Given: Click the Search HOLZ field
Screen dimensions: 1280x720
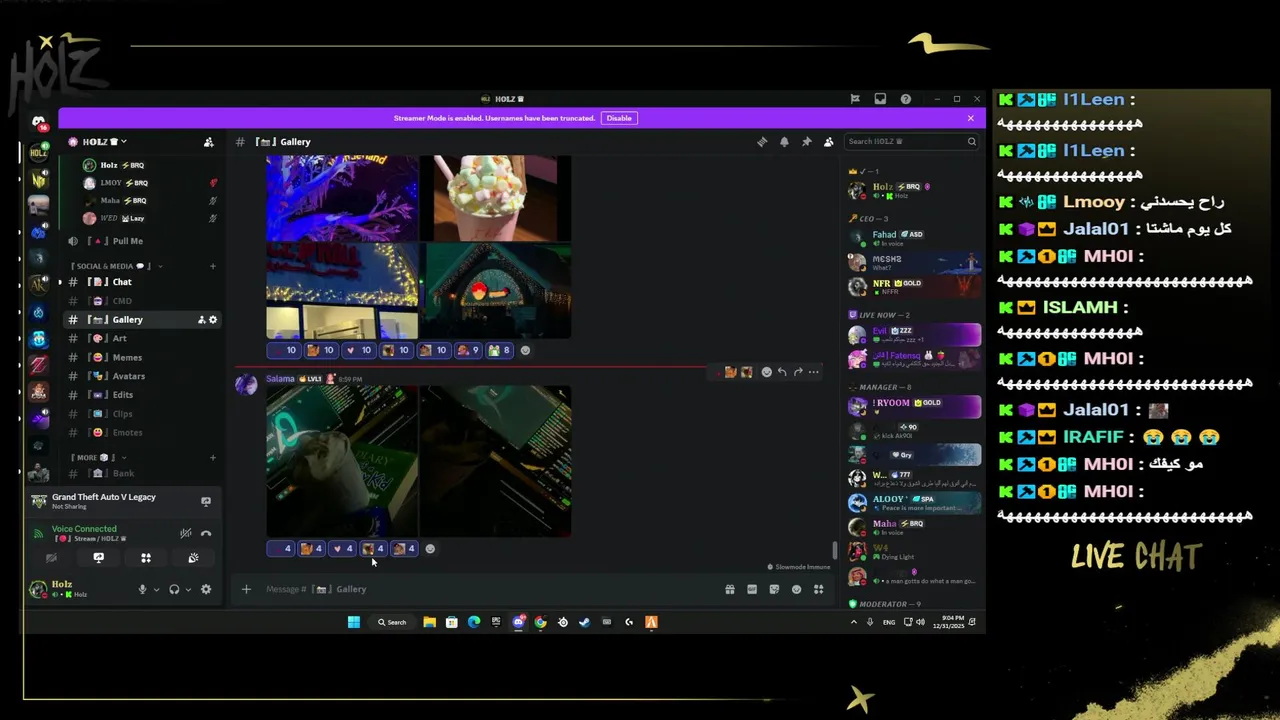Looking at the screenshot, I should click(911, 142).
